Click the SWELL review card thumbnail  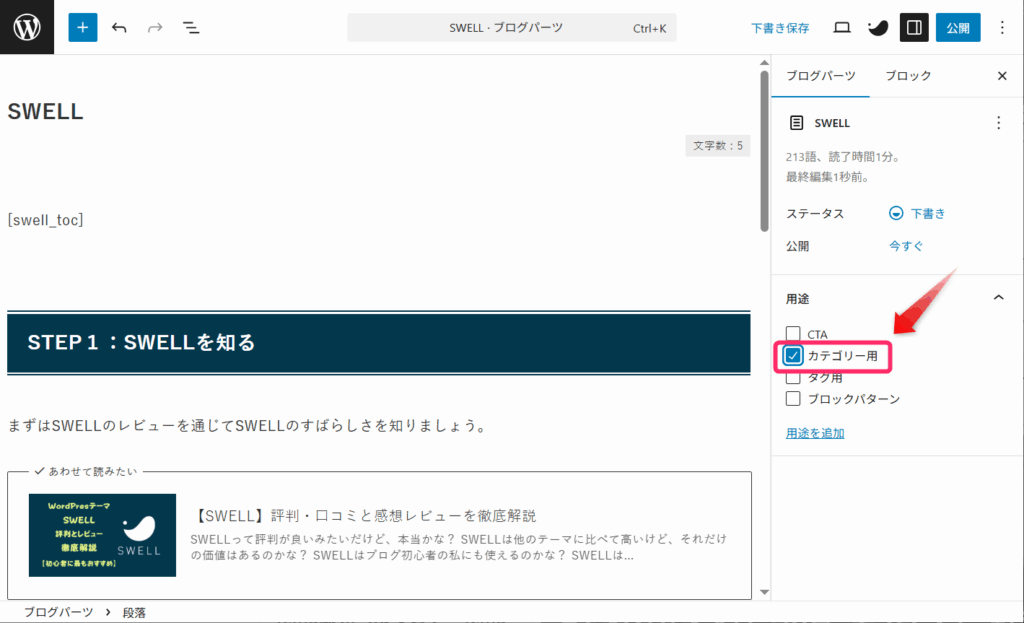pyautogui.click(x=102, y=535)
